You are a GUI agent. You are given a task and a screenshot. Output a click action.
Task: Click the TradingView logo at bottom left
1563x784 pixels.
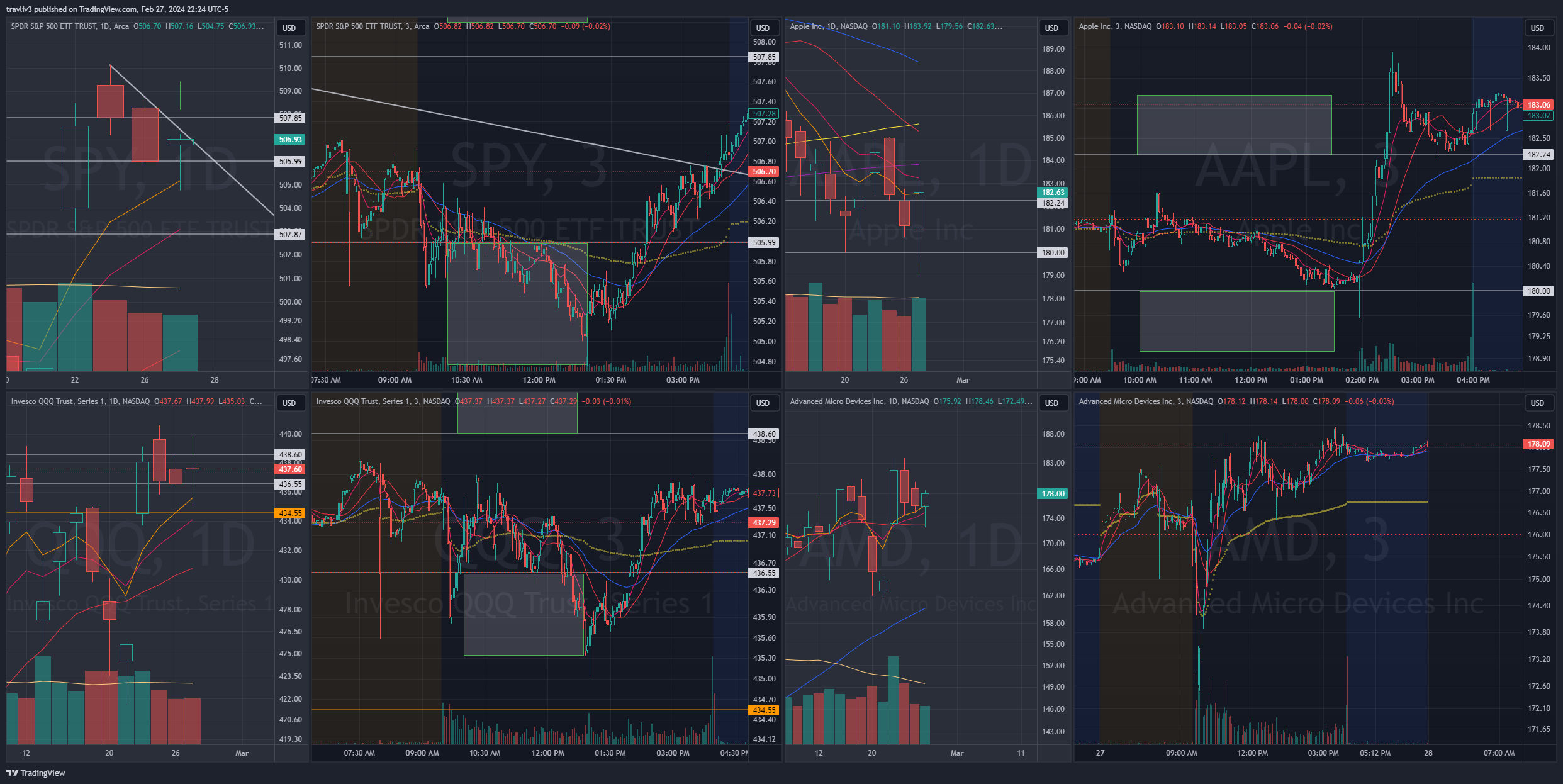coord(36,773)
